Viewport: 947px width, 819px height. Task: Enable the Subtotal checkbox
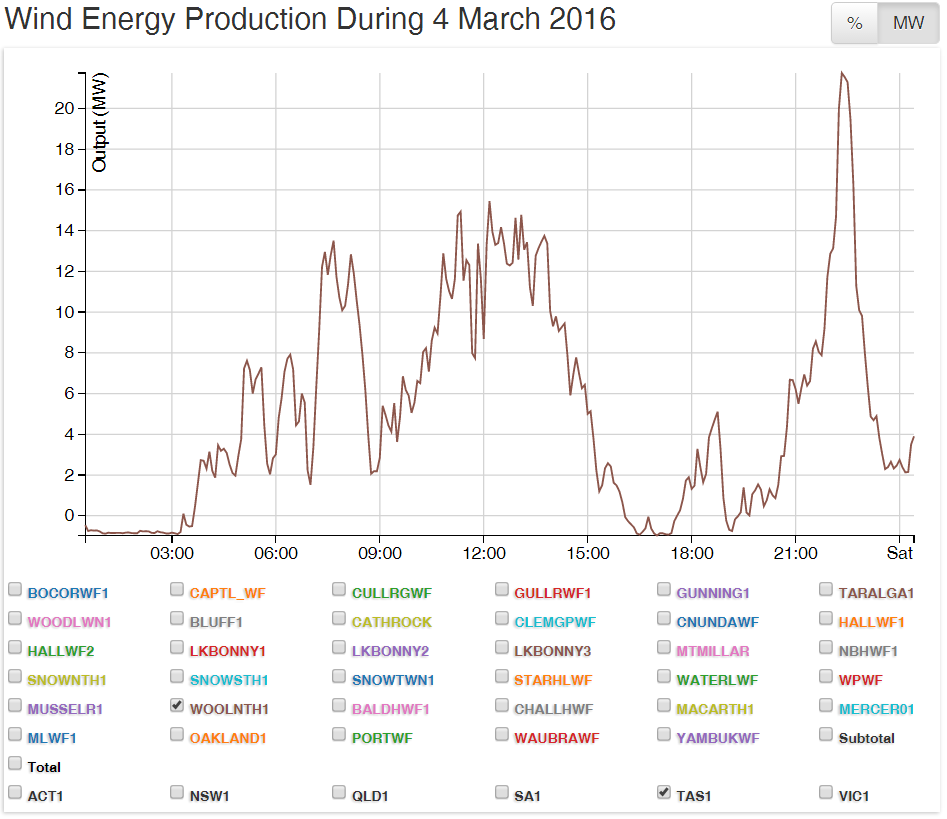[x=826, y=734]
